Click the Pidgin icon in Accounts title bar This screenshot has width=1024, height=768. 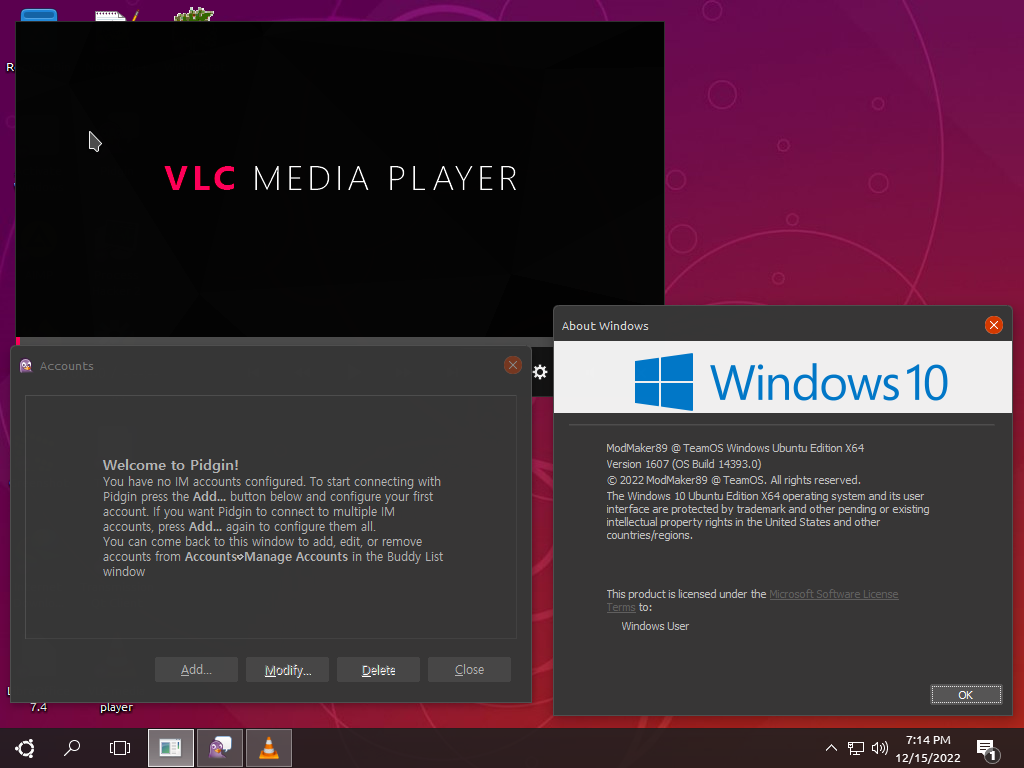[26, 366]
